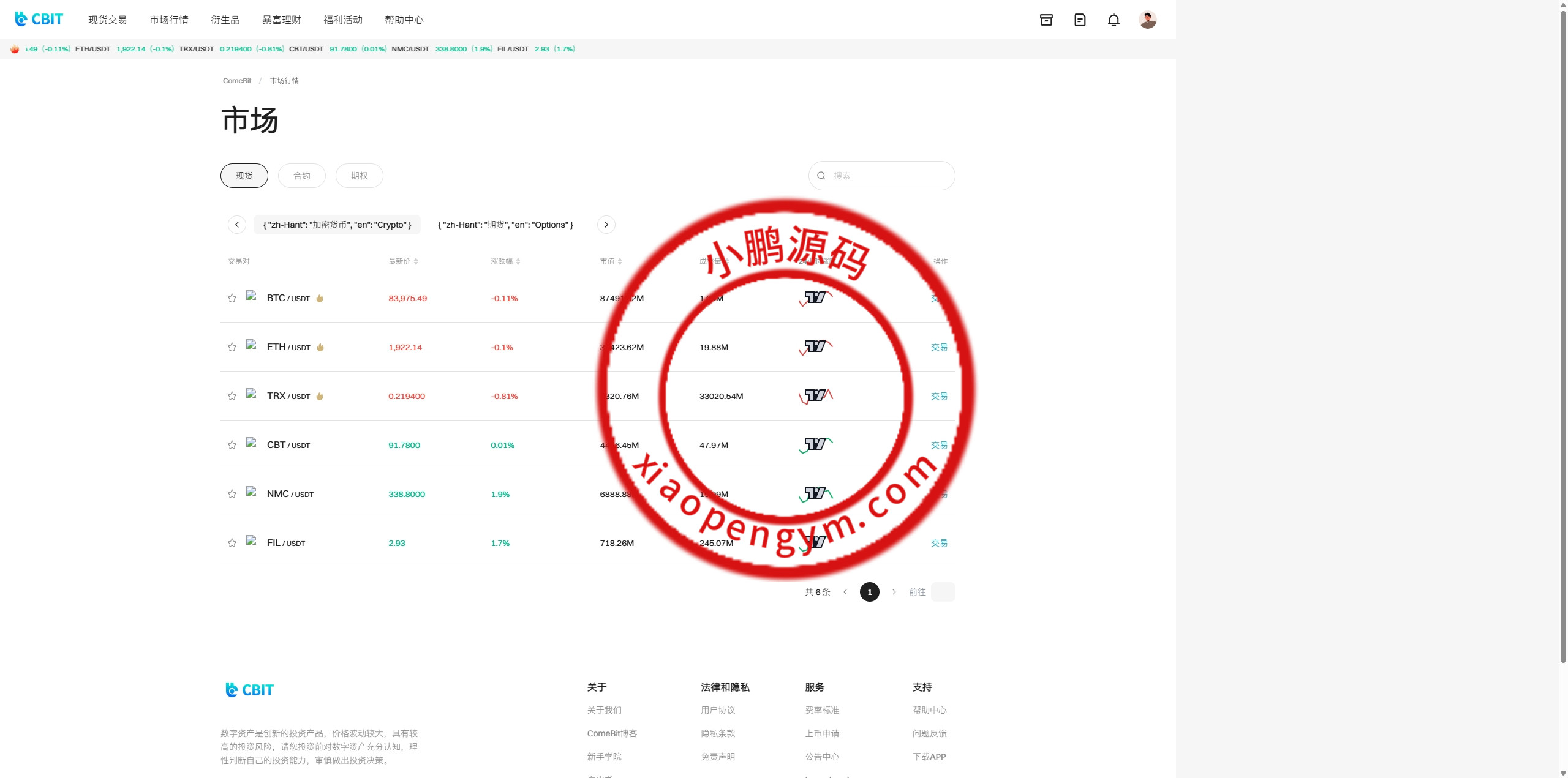Click 交易 link for ETH/USDT row
Screen dimensions: 1568x778
tap(939, 347)
